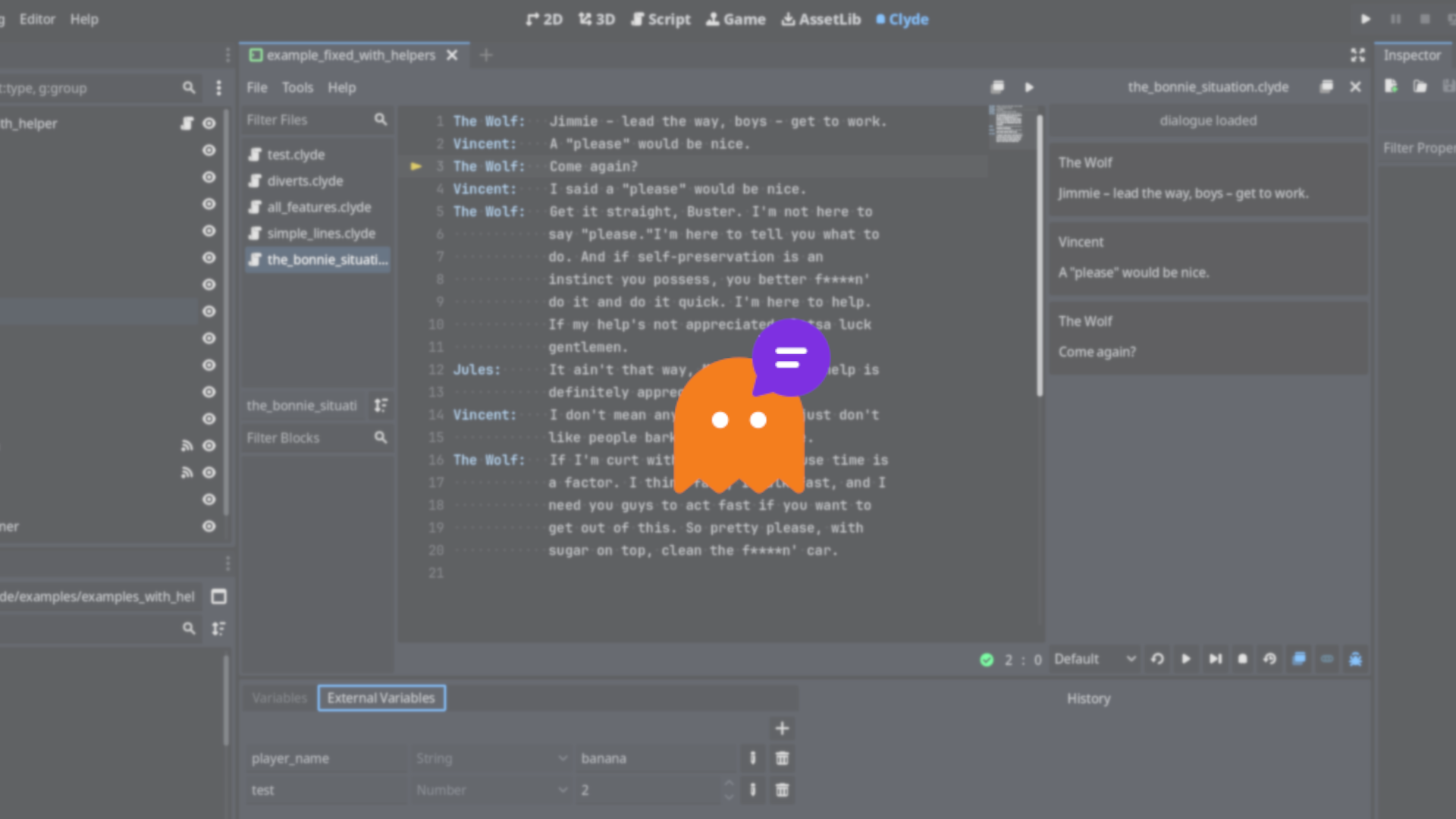Click the load resource folder icon in Inspector
1456x819 pixels.
(1420, 86)
